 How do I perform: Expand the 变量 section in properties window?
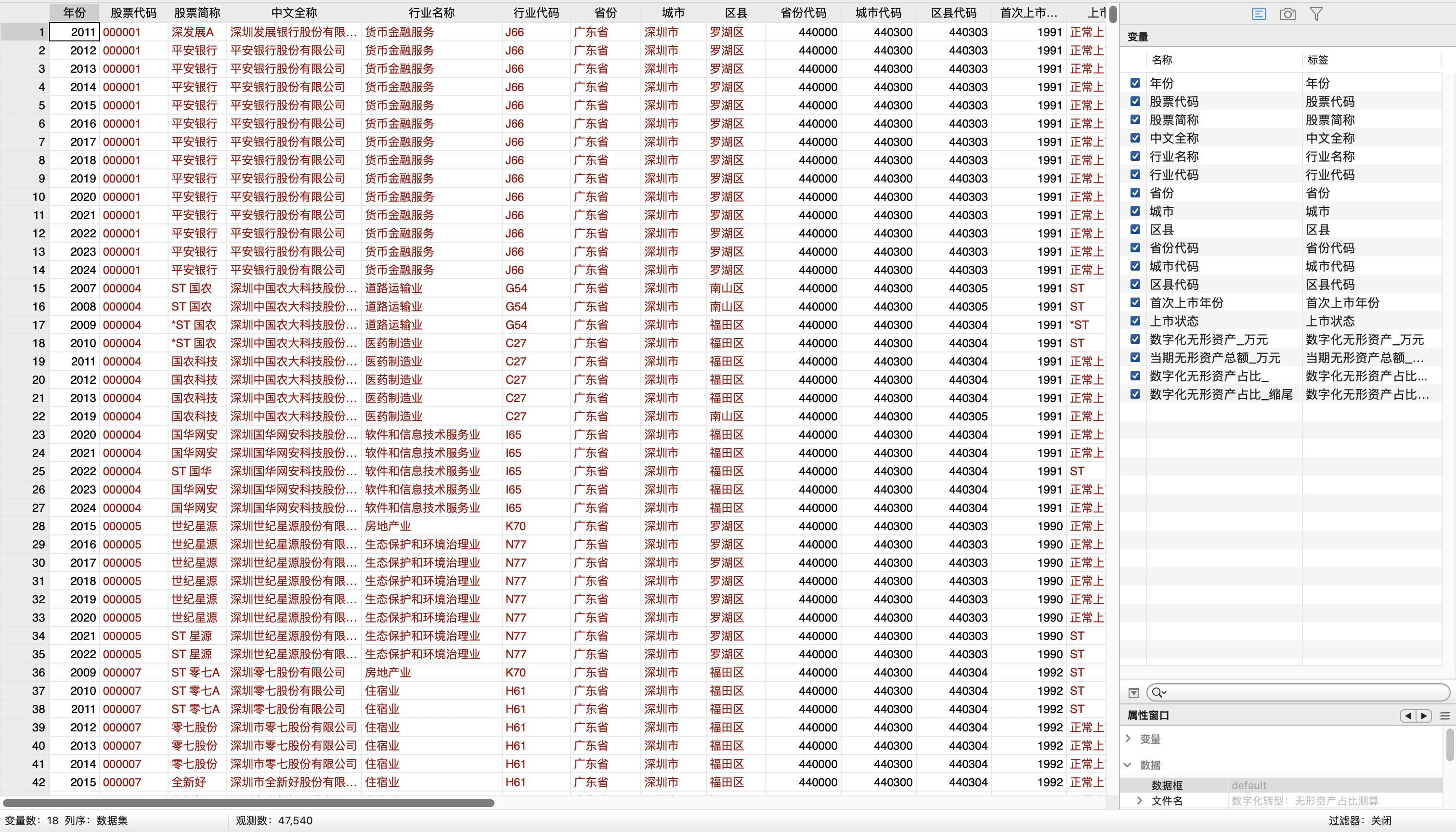[1128, 738]
